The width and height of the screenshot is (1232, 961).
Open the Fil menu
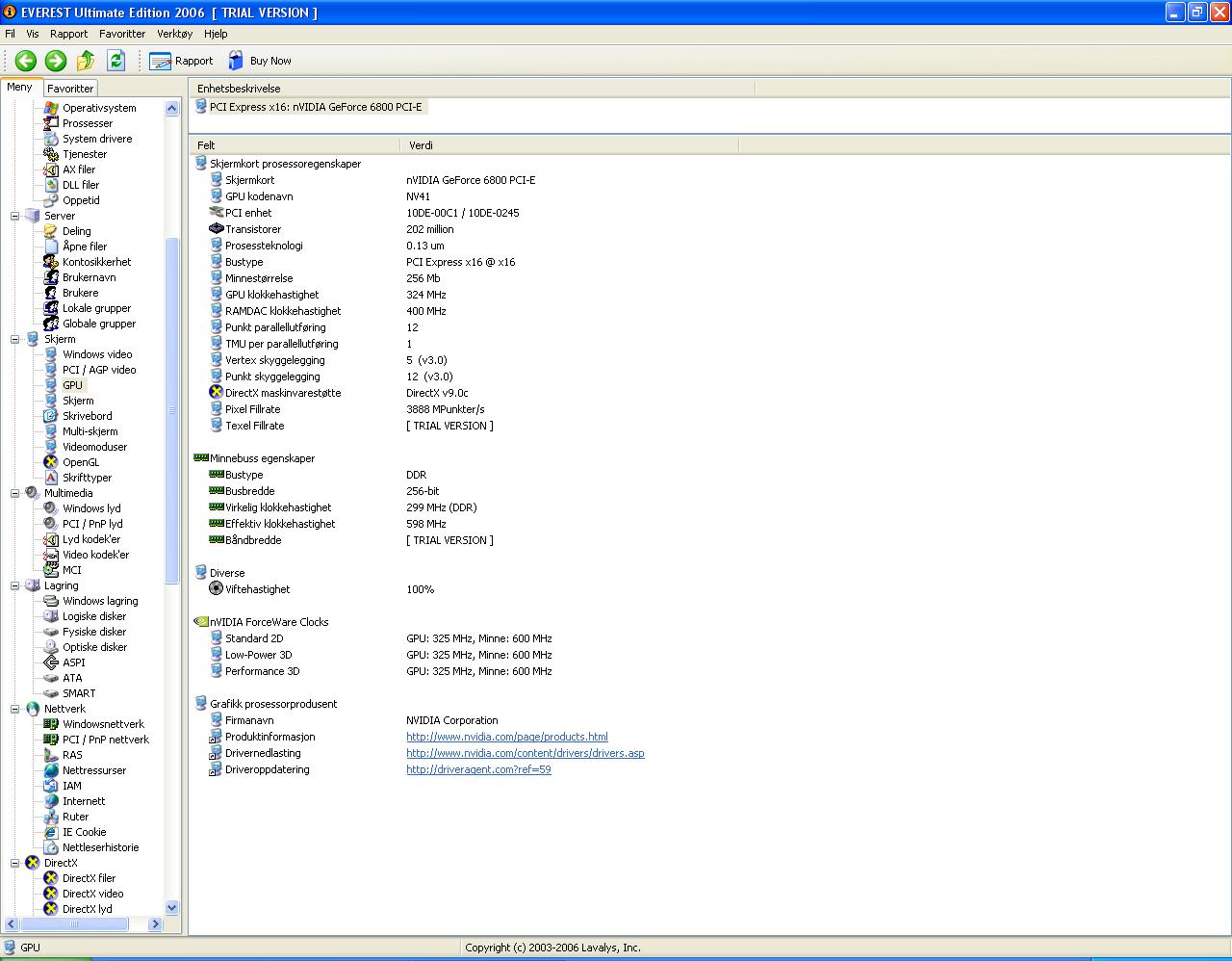(x=11, y=34)
